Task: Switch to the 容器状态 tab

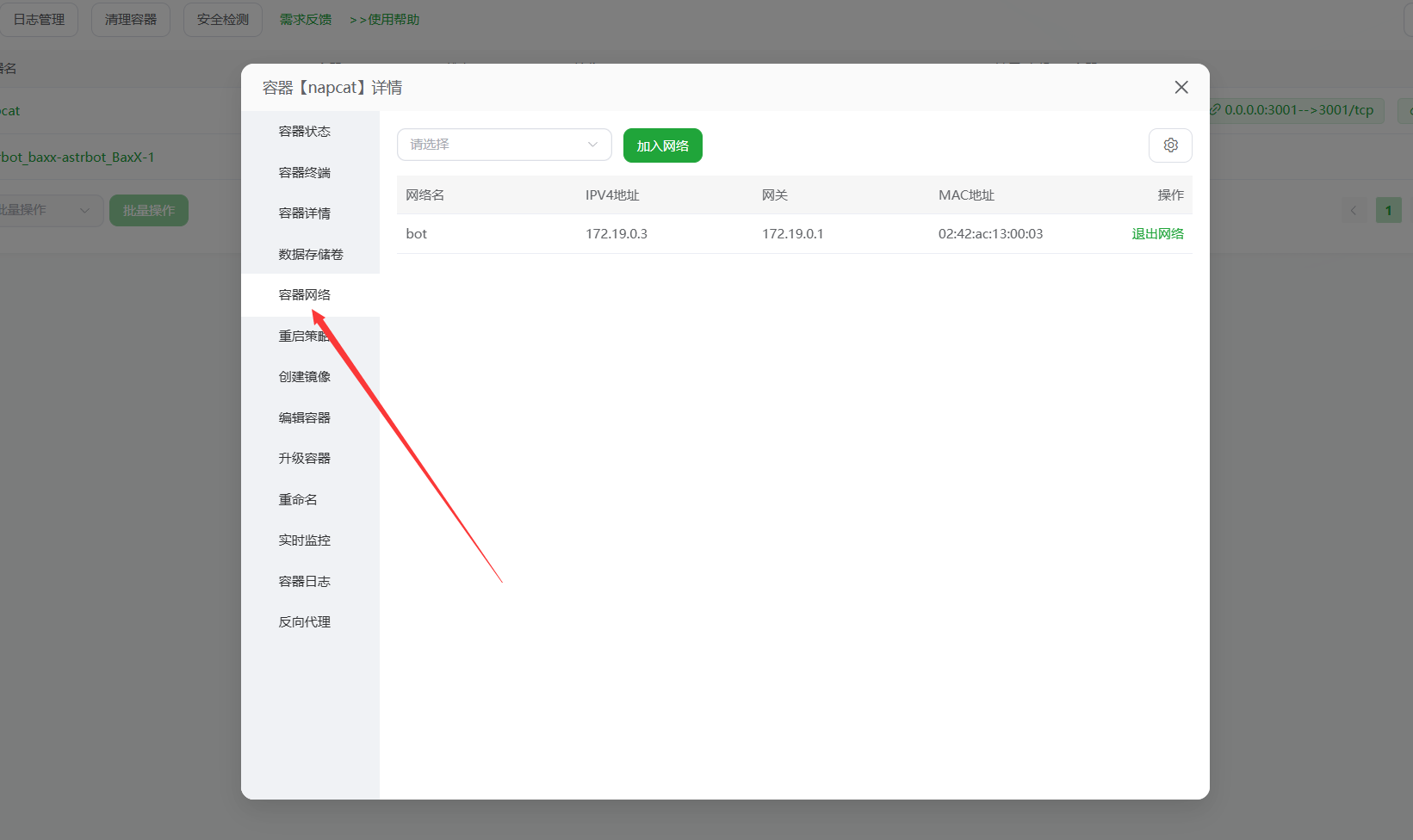Action: (304, 132)
